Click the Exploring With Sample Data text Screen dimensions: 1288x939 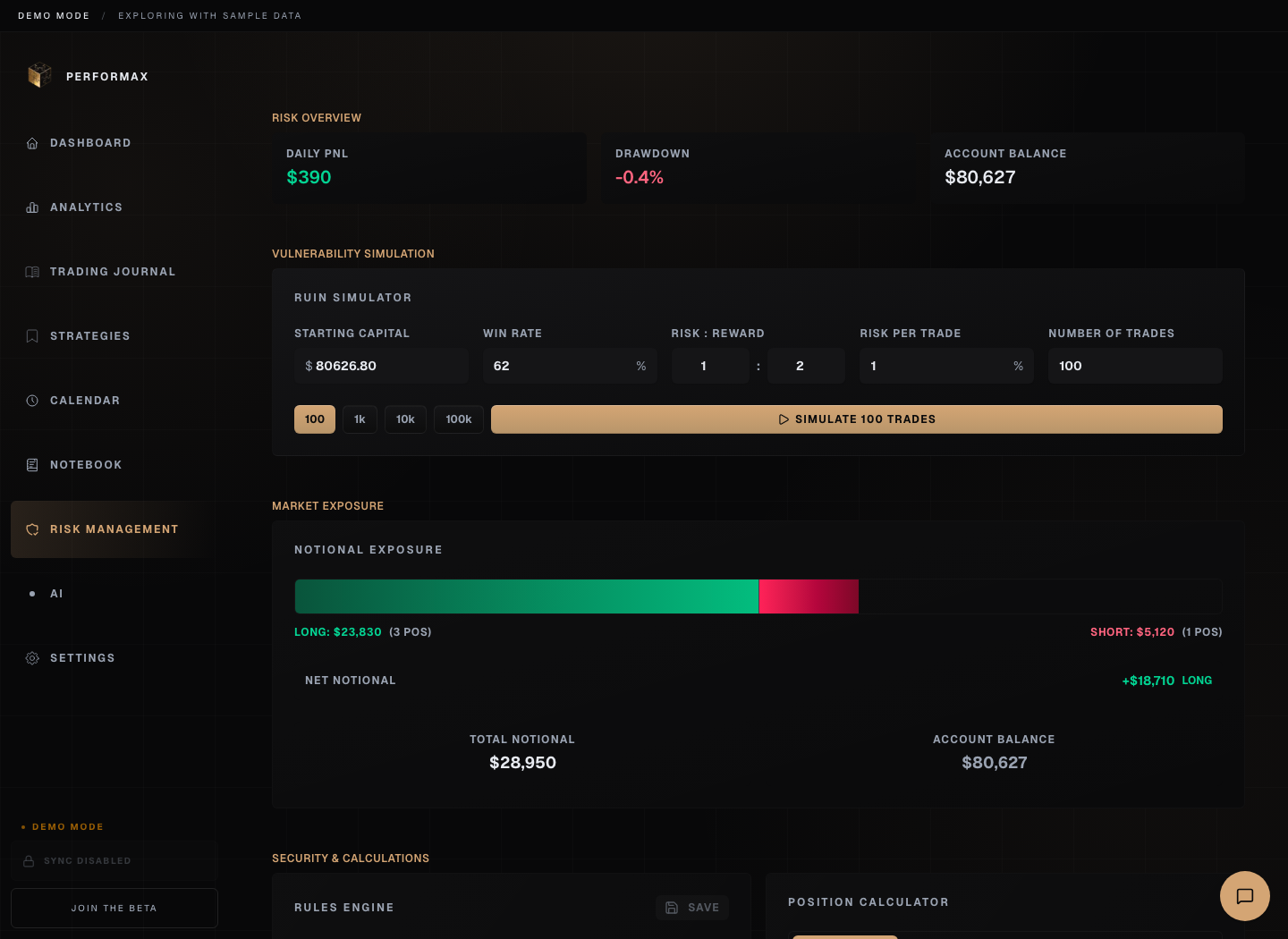(x=209, y=16)
